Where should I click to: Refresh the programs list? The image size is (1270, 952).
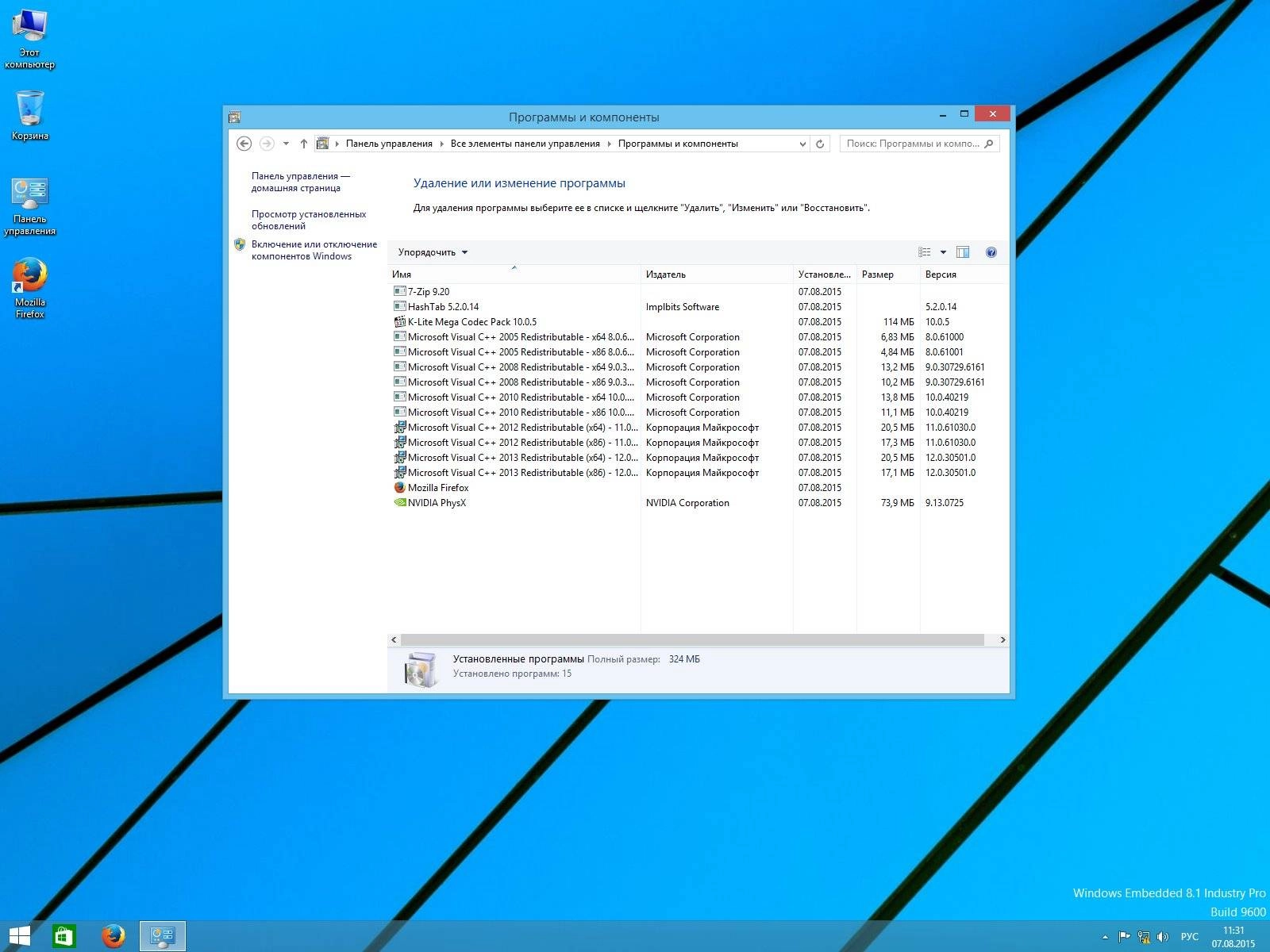tap(820, 144)
